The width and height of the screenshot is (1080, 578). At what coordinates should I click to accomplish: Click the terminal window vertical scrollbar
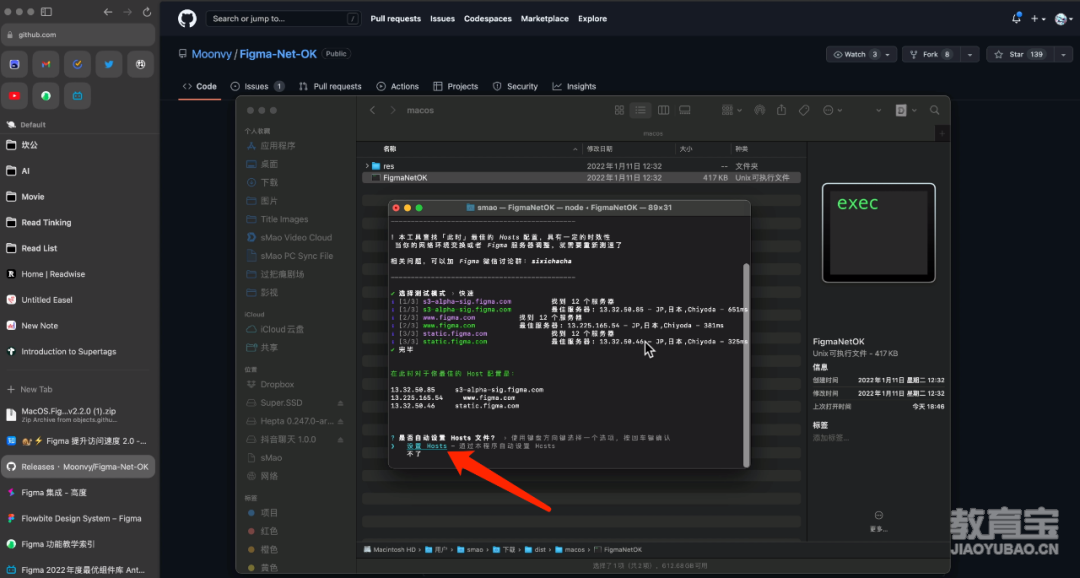click(x=746, y=364)
